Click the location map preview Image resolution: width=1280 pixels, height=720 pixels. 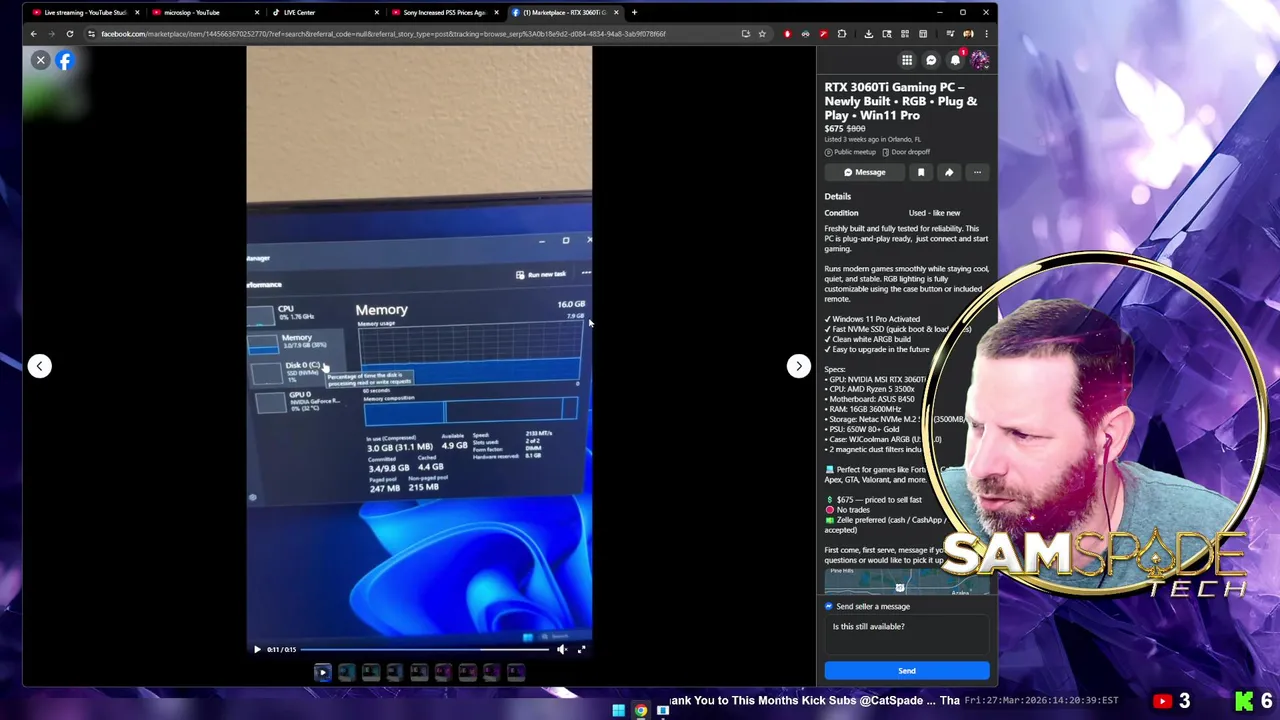pyautogui.click(x=907, y=582)
